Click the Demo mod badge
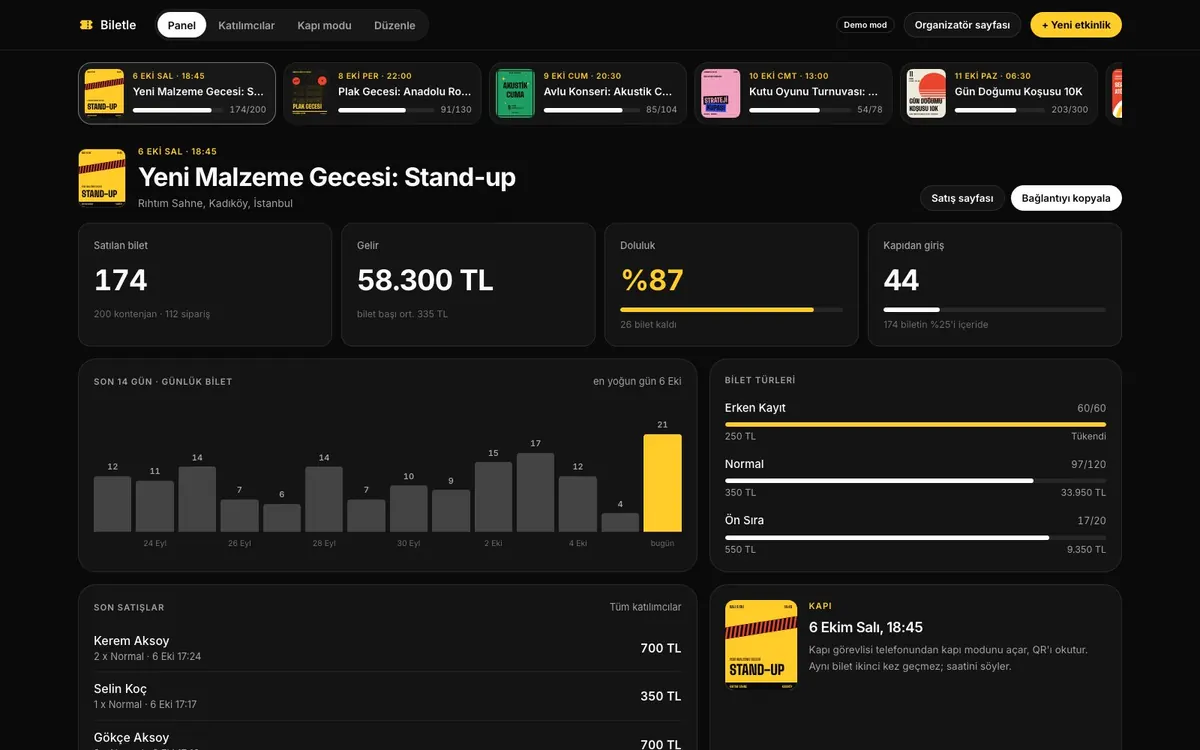The width and height of the screenshot is (1200, 750). click(x=865, y=25)
